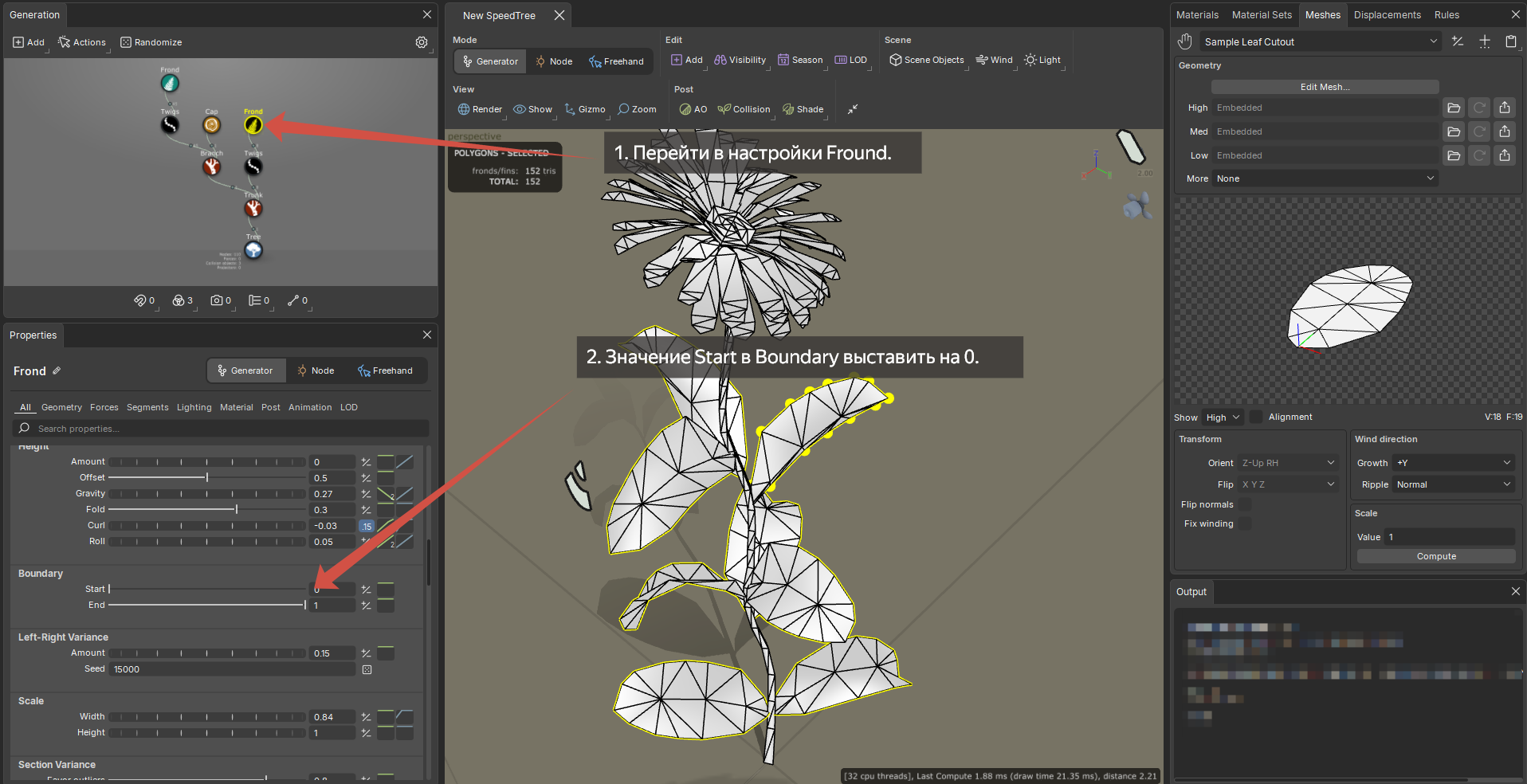Open Wind settings in Scene toolbar
This screenshot has height=784, width=1527.
click(994, 60)
